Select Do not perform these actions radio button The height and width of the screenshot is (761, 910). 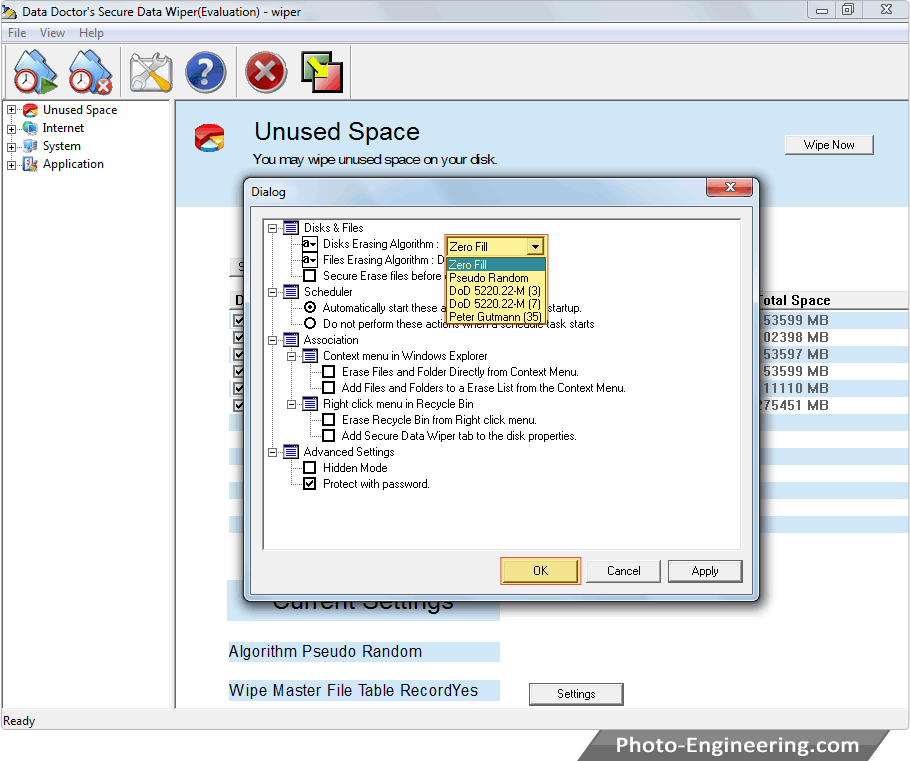310,323
